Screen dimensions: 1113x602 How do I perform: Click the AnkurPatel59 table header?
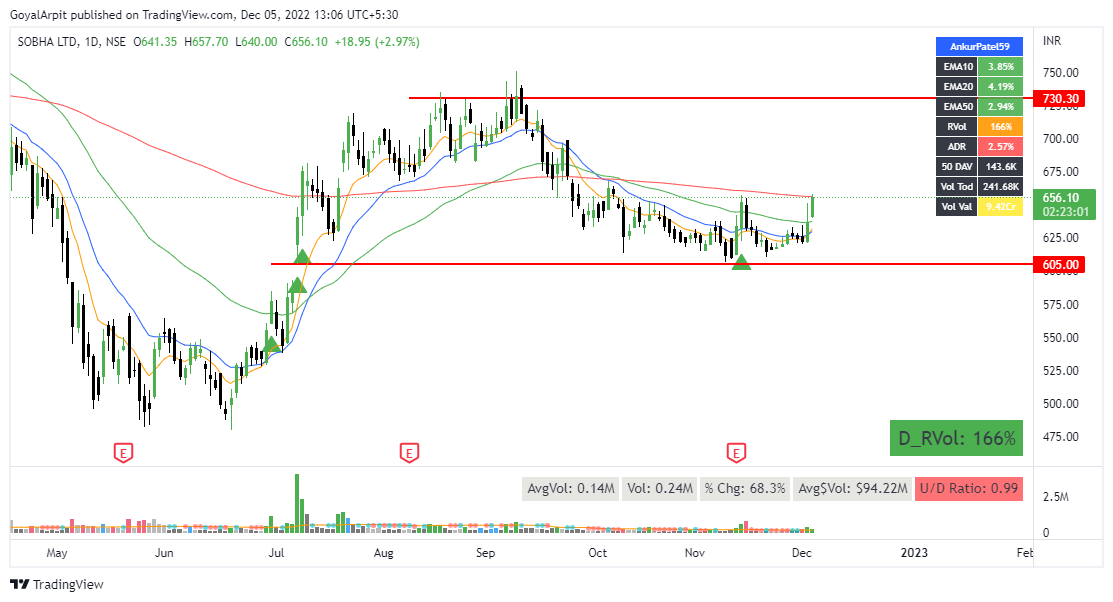980,46
